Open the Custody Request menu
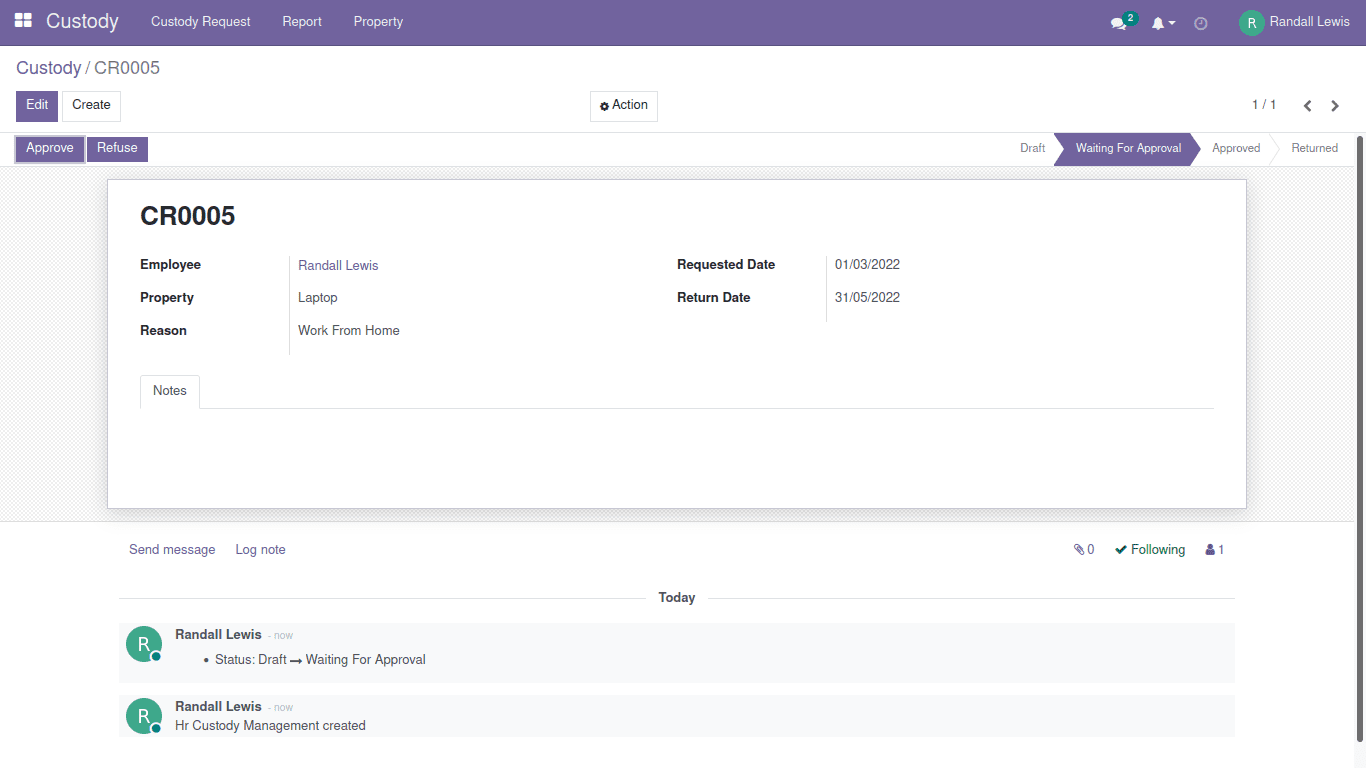1366x768 pixels. (200, 21)
